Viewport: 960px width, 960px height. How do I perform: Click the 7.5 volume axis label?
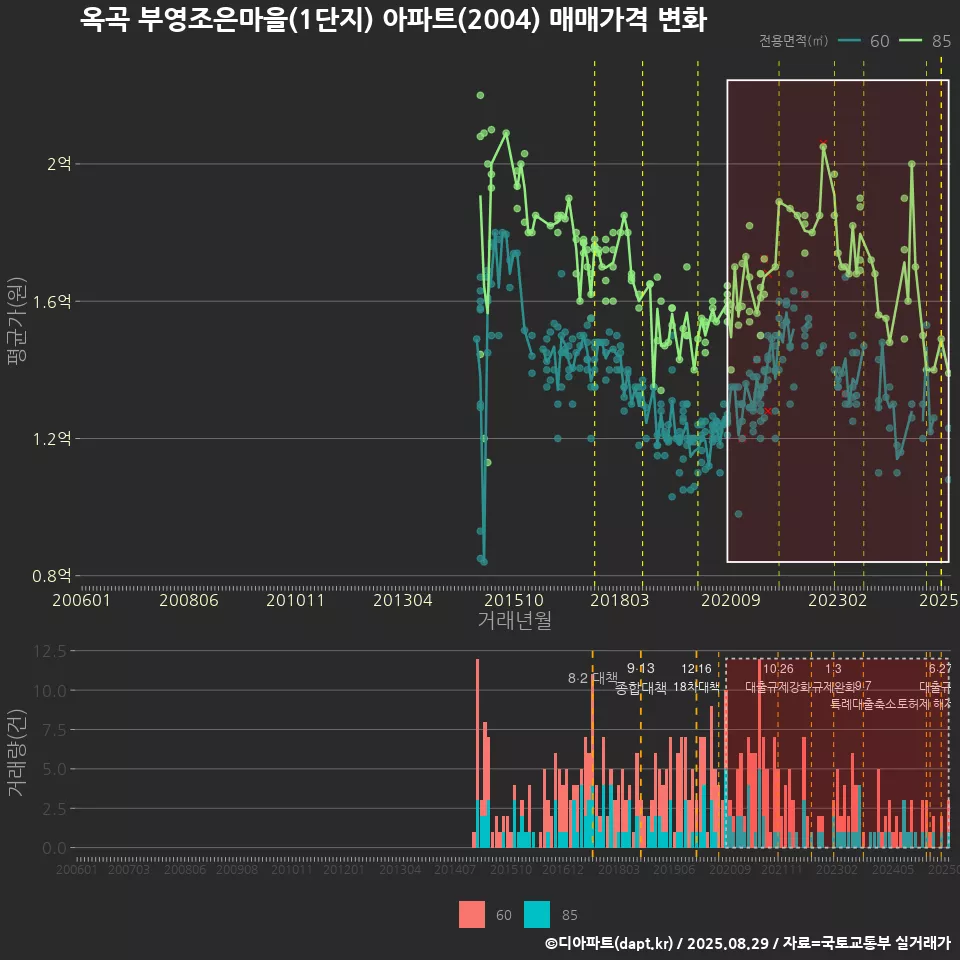click(x=54, y=730)
